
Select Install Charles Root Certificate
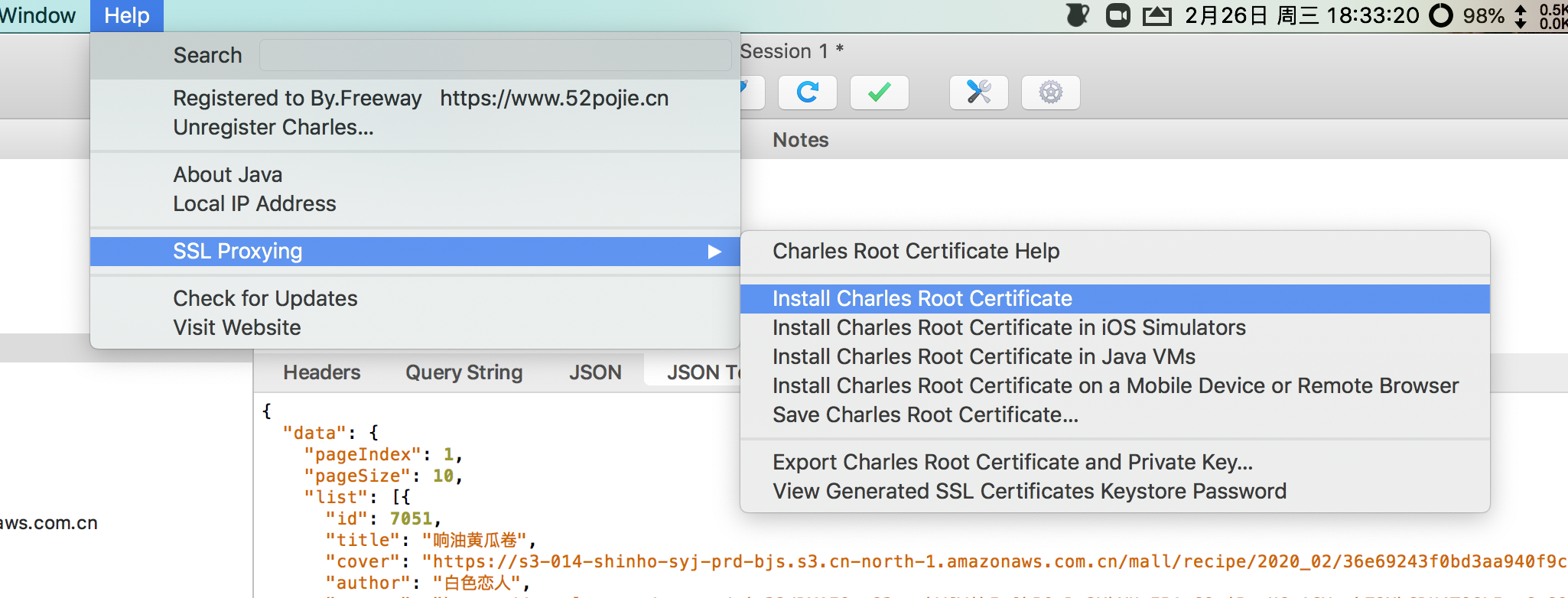922,299
